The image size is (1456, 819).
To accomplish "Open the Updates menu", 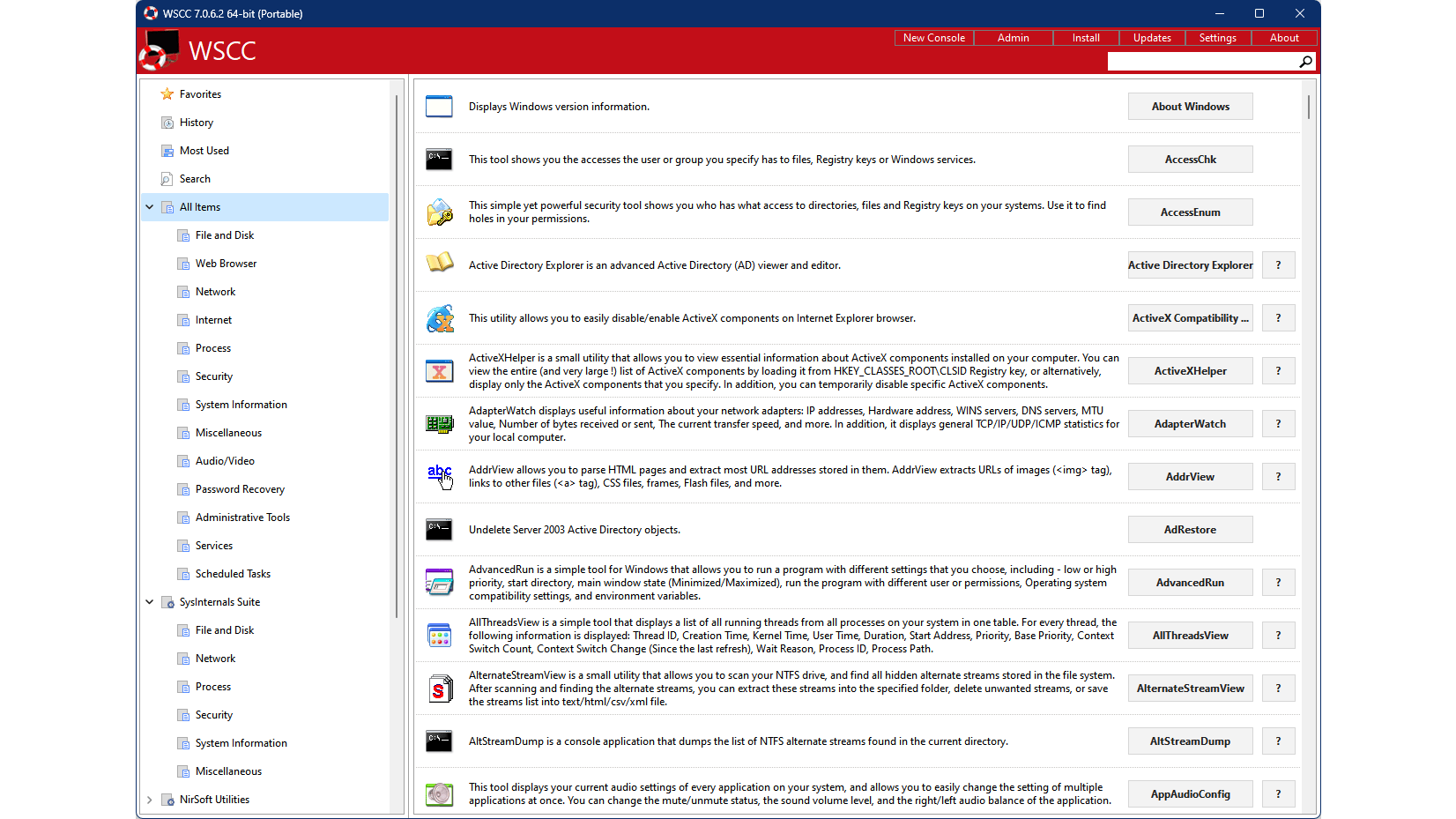I will (x=1152, y=38).
